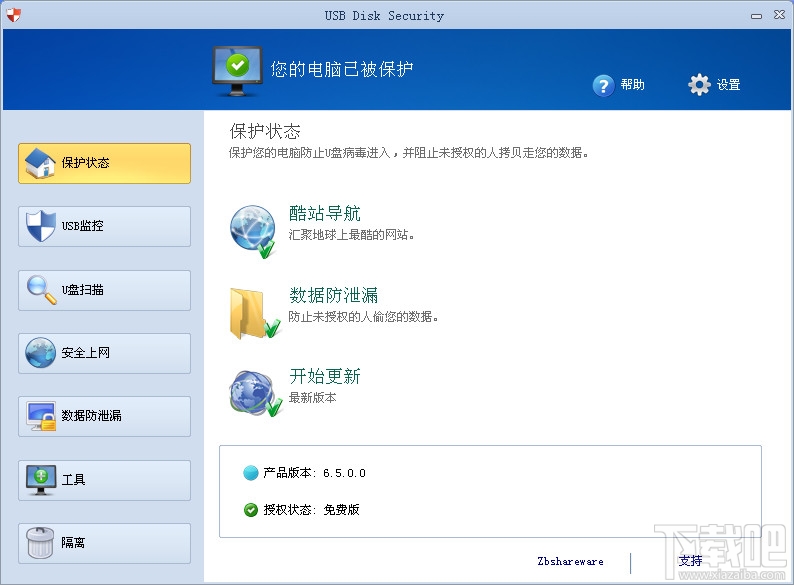Click the 防止未授权的人偷您的数据 description
This screenshot has height=585, width=794.
363,317
